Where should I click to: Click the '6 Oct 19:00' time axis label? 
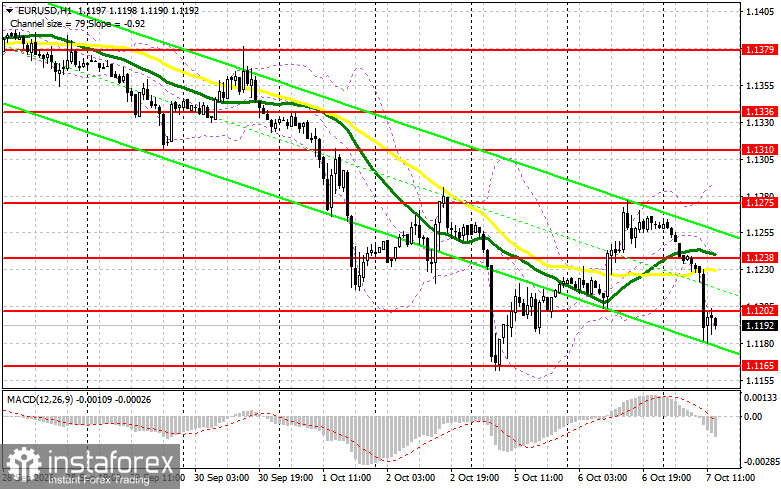tap(666, 478)
